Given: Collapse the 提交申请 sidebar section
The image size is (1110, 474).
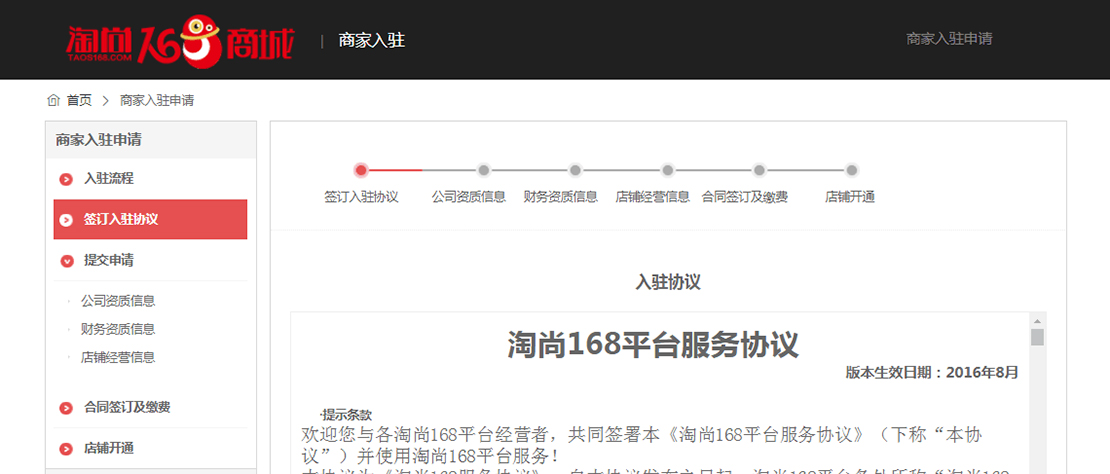Looking at the screenshot, I should [x=66, y=261].
